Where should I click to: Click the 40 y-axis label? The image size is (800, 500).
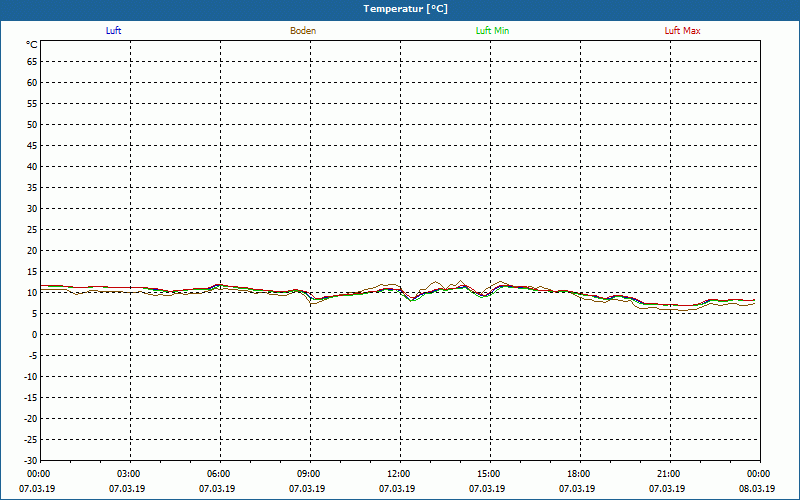[32, 167]
